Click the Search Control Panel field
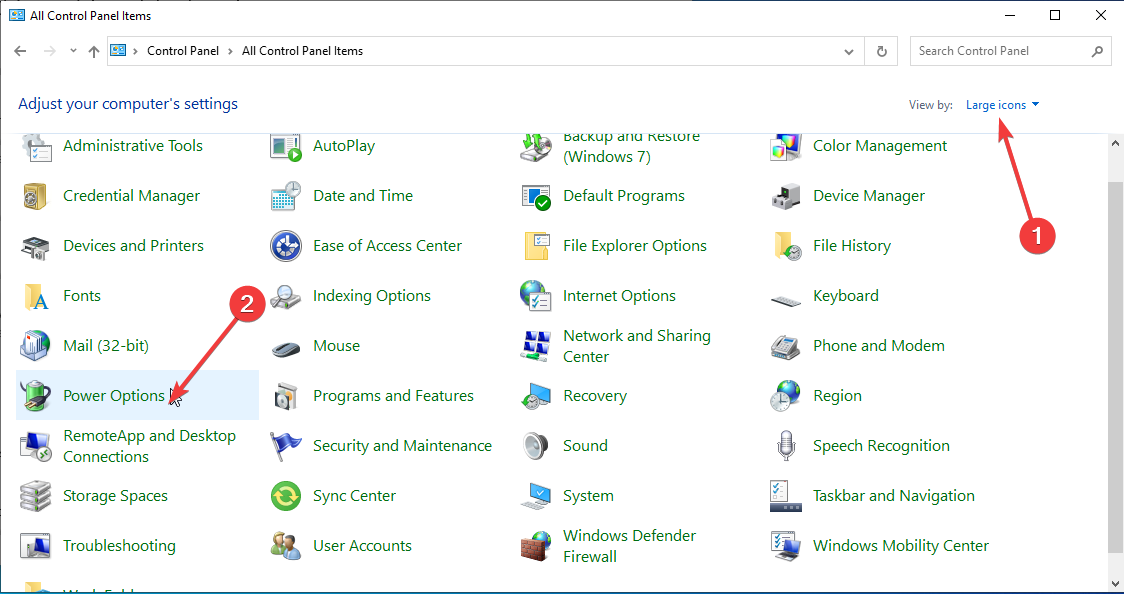 click(1011, 51)
